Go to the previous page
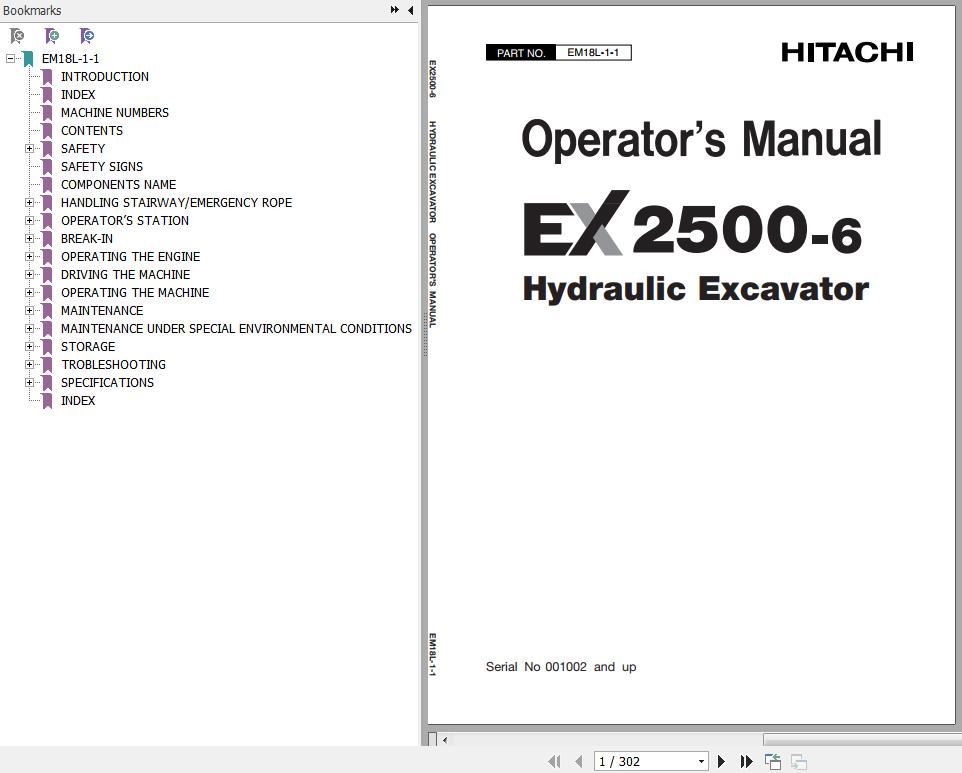Viewport: 962px width, 773px height. (x=578, y=761)
